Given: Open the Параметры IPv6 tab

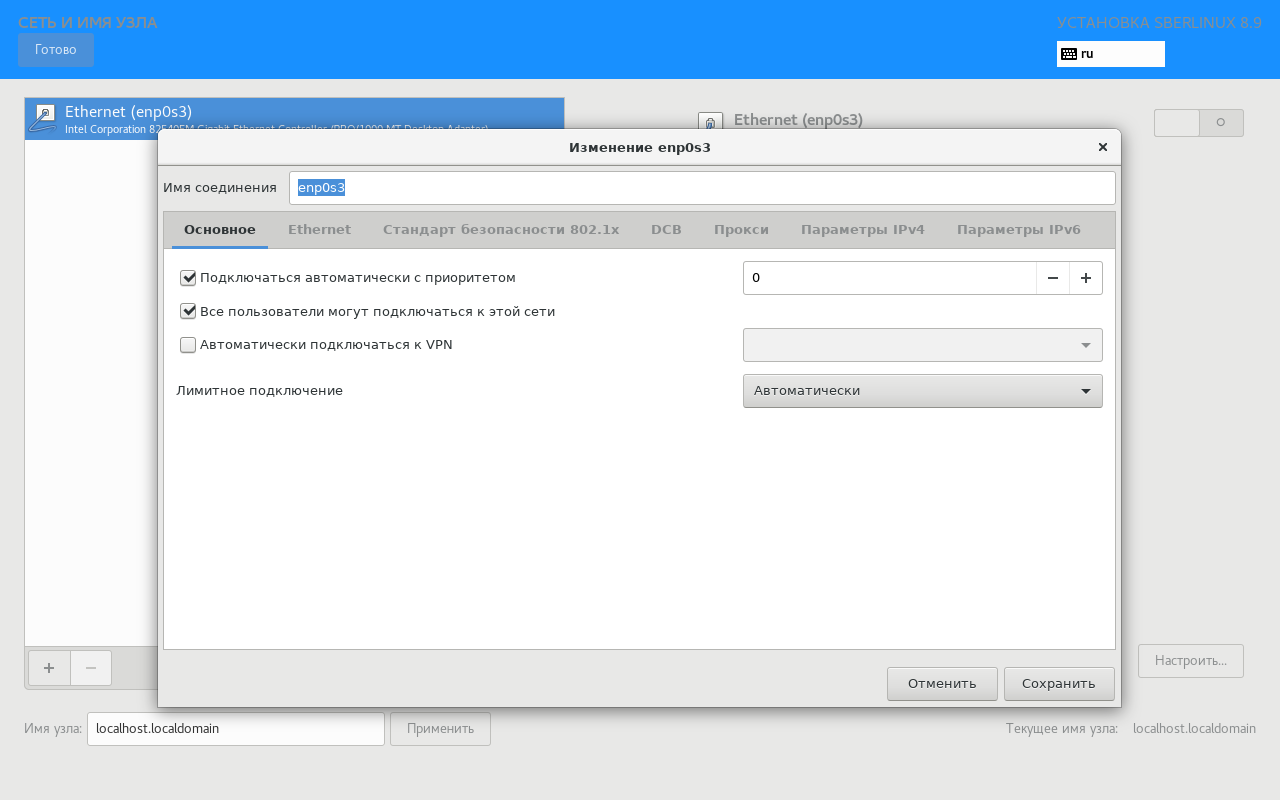Looking at the screenshot, I should click(x=1018, y=230).
